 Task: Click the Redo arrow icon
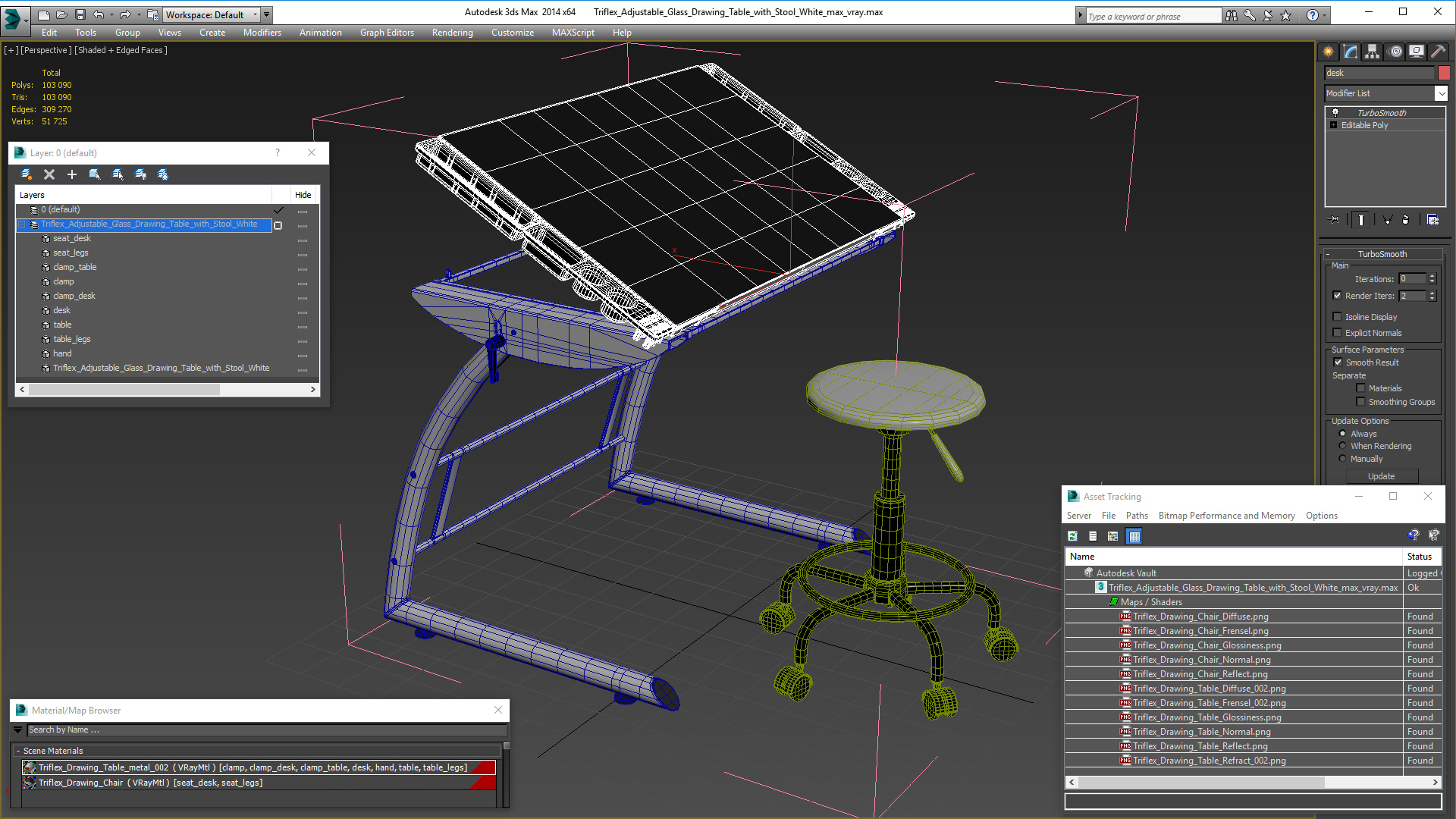[125, 14]
